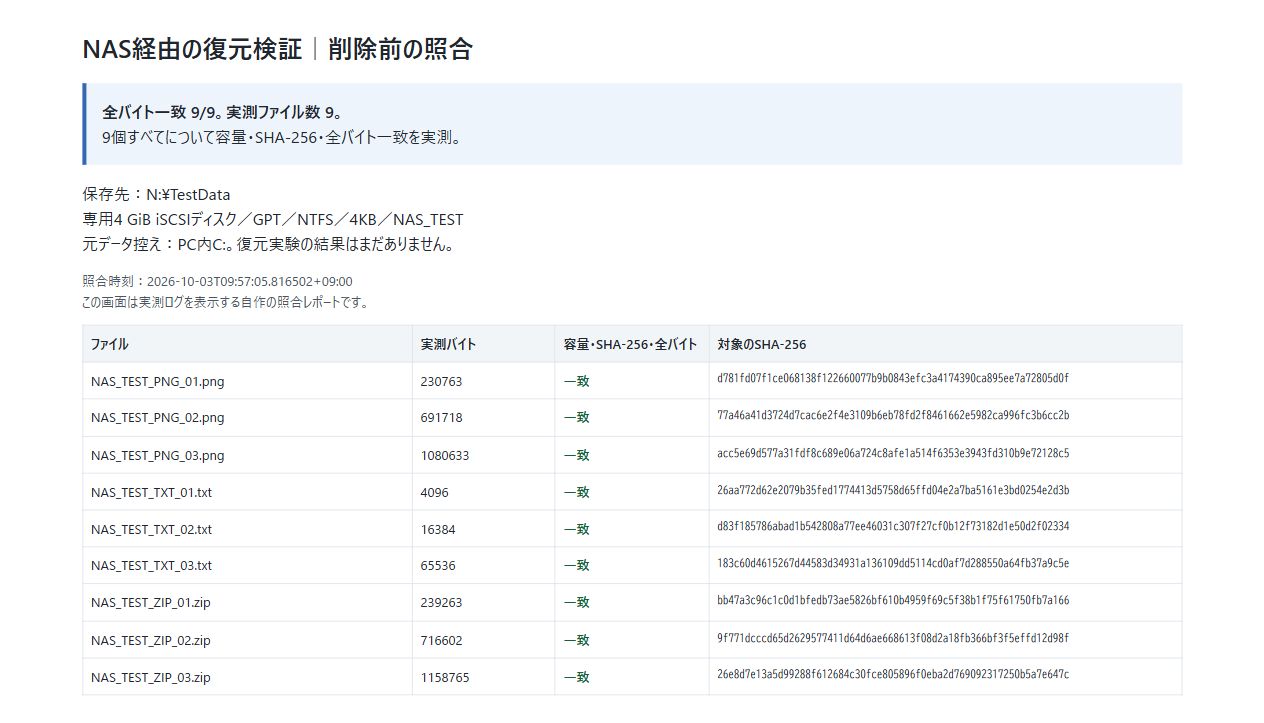Select the summary line '全バイト一致 9/9。実測ファイル数 9。'

222,112
